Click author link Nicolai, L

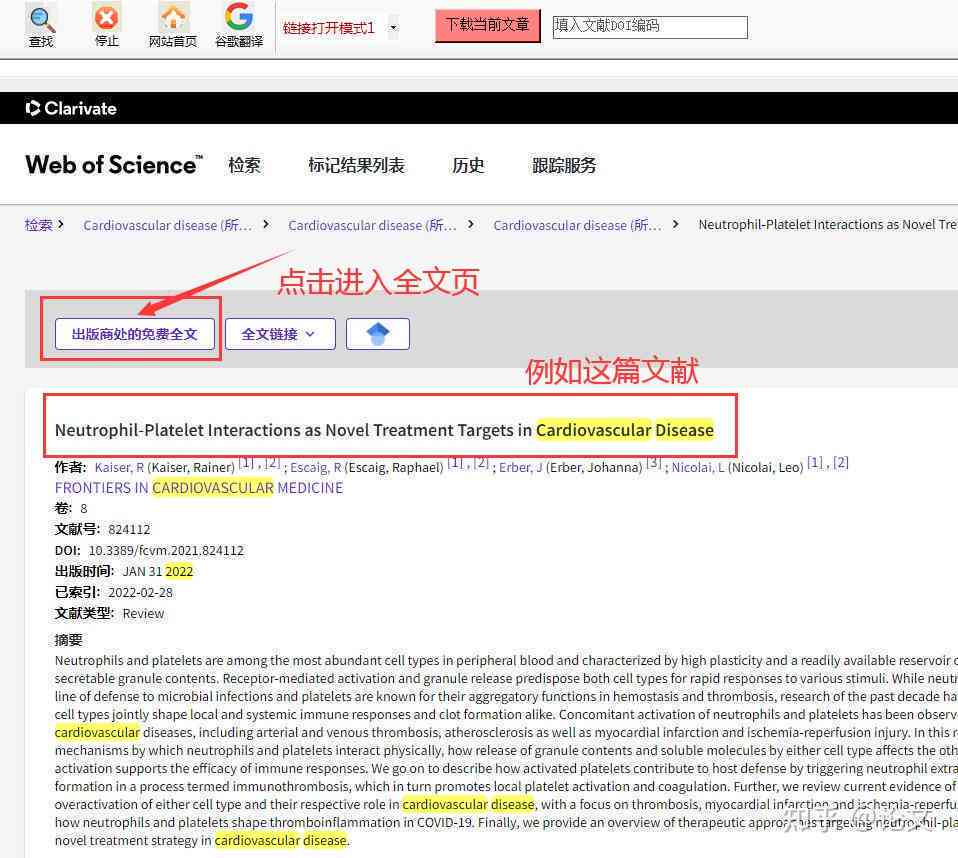[698, 468]
